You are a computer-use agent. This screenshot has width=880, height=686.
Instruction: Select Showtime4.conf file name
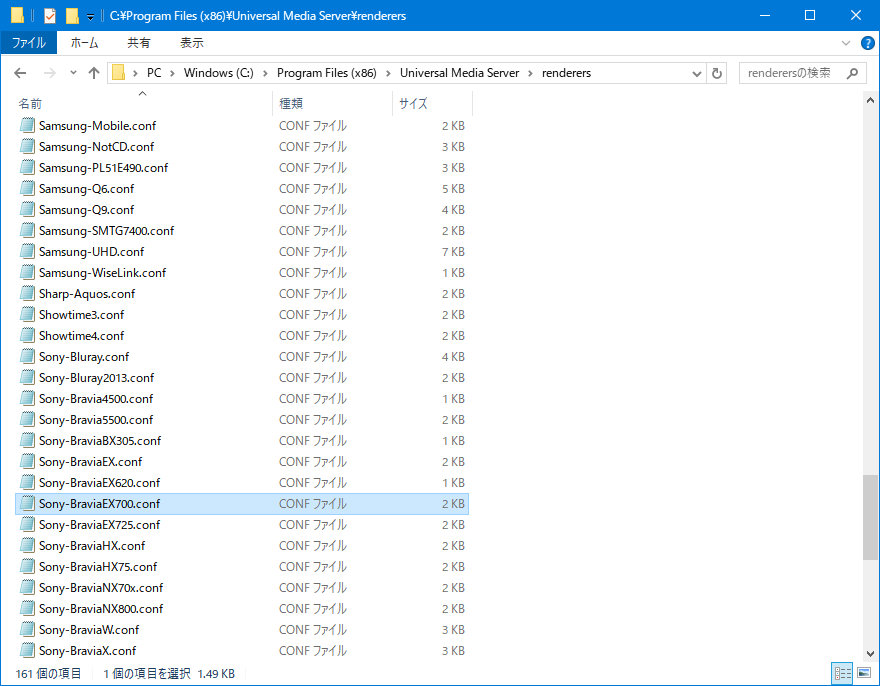[x=81, y=335]
